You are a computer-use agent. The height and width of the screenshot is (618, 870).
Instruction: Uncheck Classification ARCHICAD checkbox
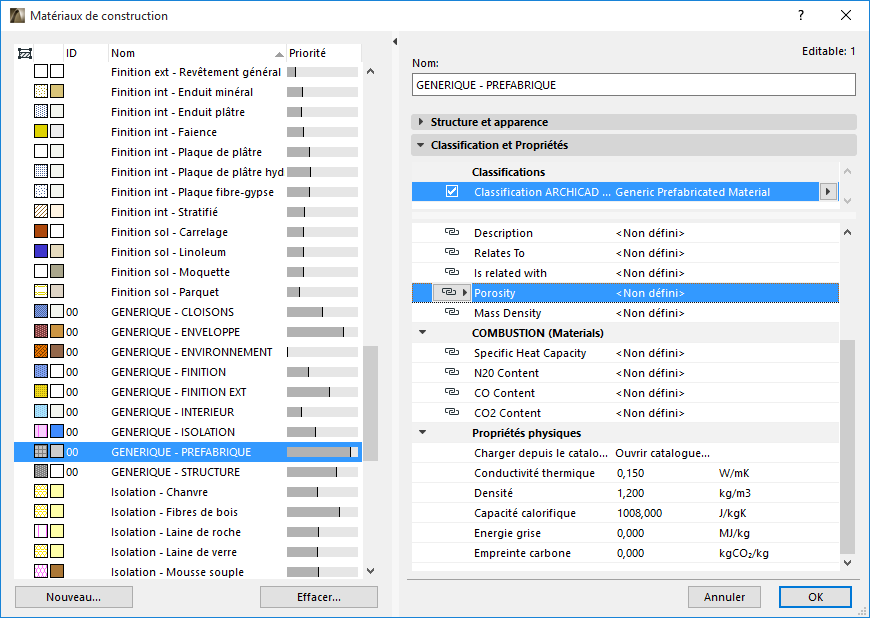(x=452, y=192)
